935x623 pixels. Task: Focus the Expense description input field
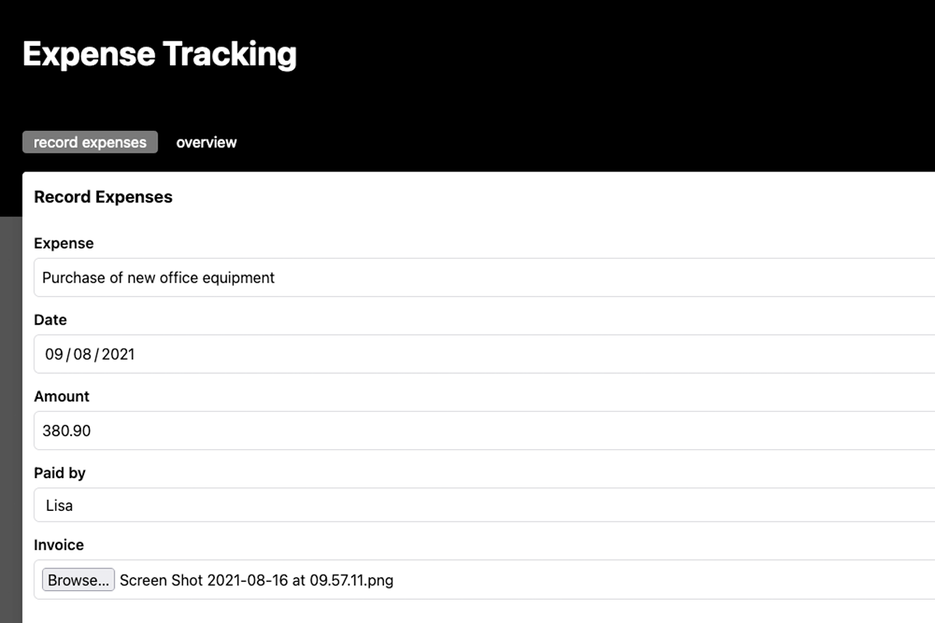400,277
